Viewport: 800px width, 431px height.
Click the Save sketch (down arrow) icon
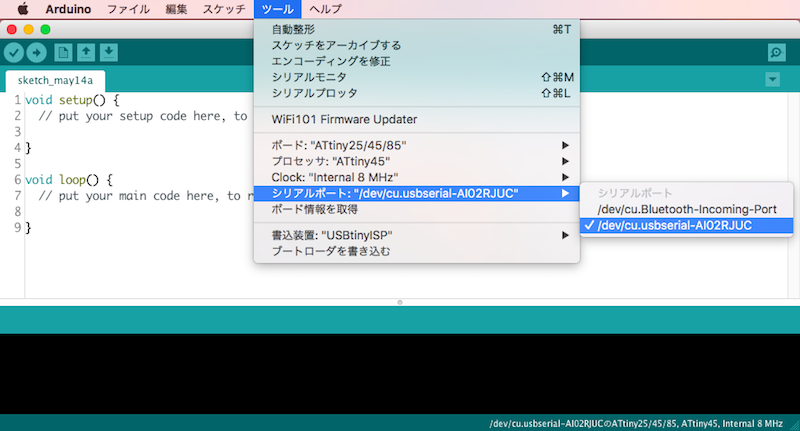tap(109, 52)
